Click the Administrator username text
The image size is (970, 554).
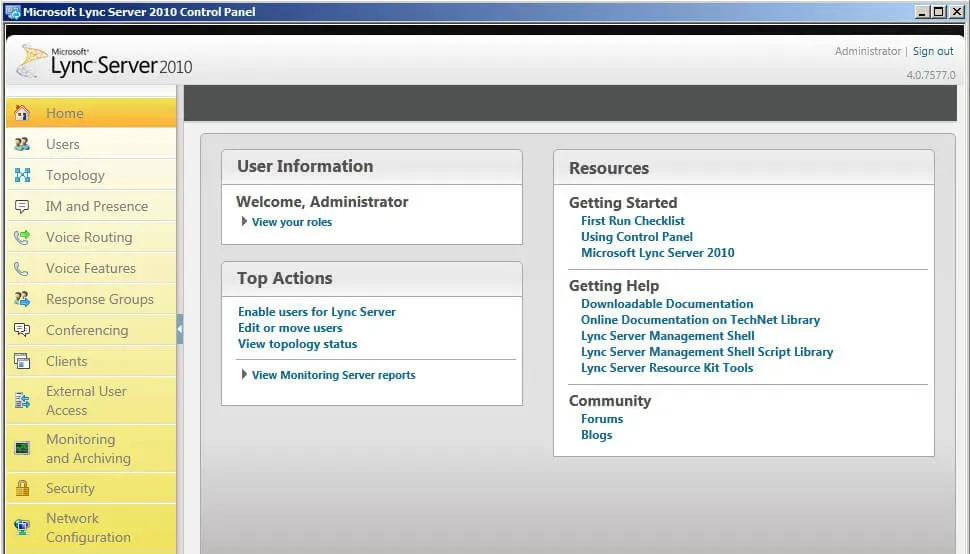[x=868, y=51]
